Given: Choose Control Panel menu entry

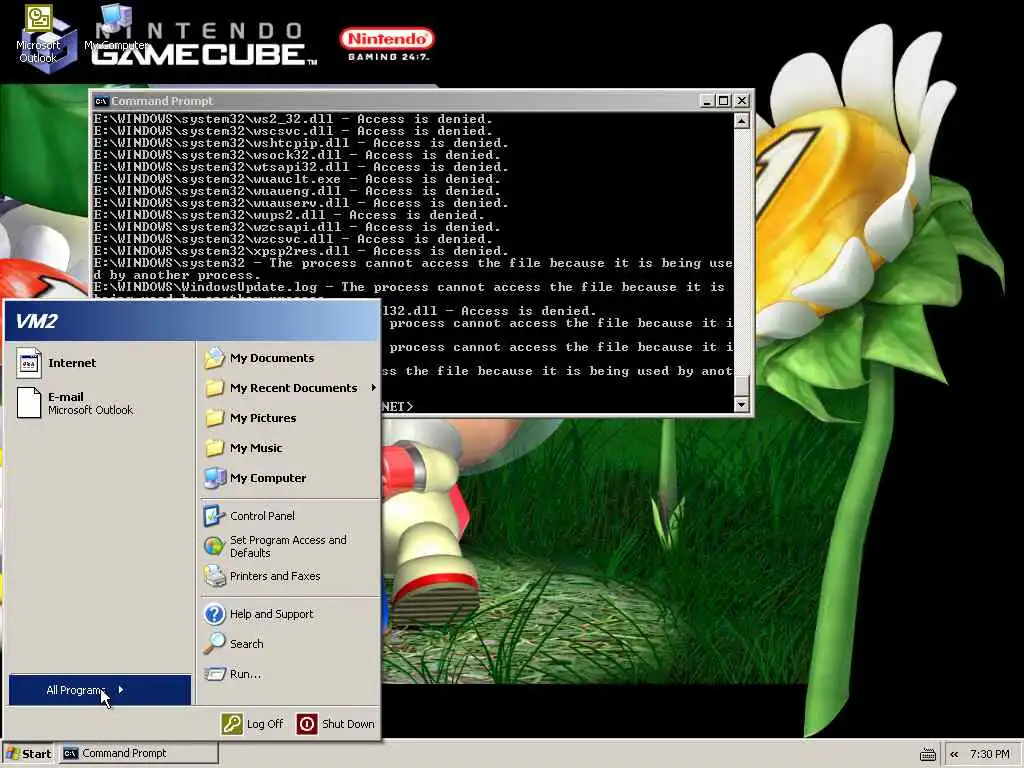Looking at the screenshot, I should (x=290, y=516).
